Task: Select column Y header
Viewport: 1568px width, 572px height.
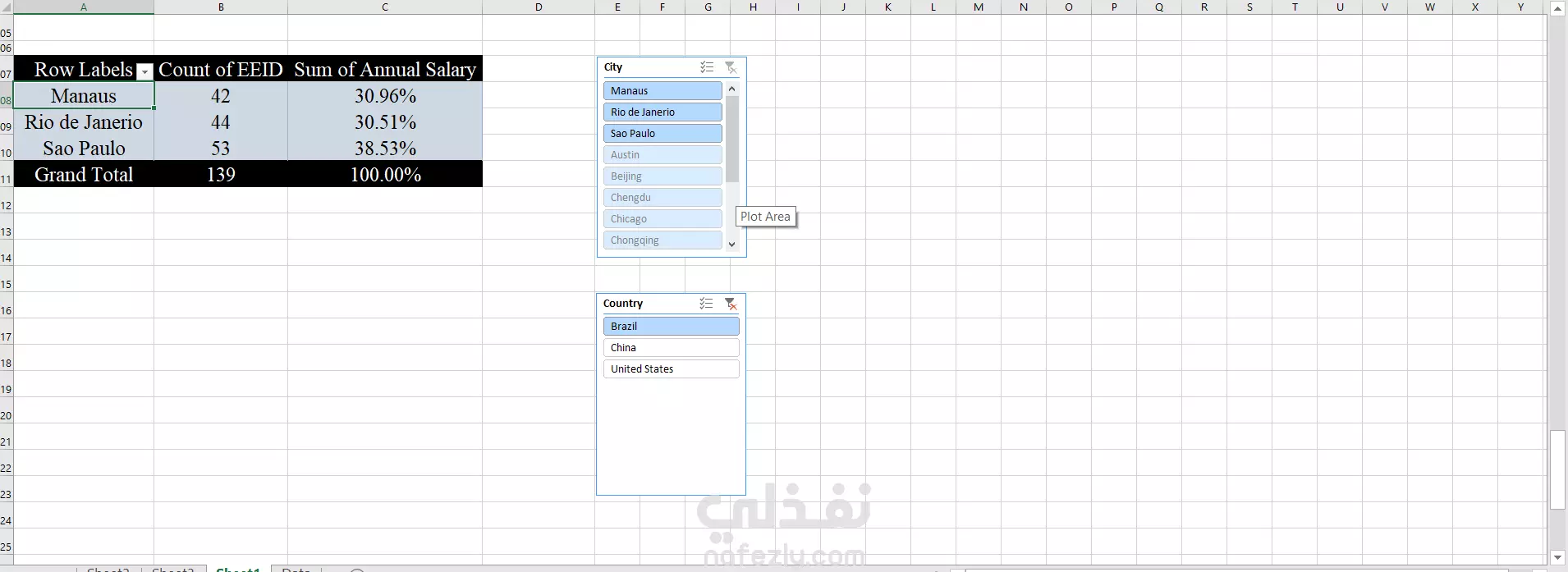Action: pos(1520,7)
